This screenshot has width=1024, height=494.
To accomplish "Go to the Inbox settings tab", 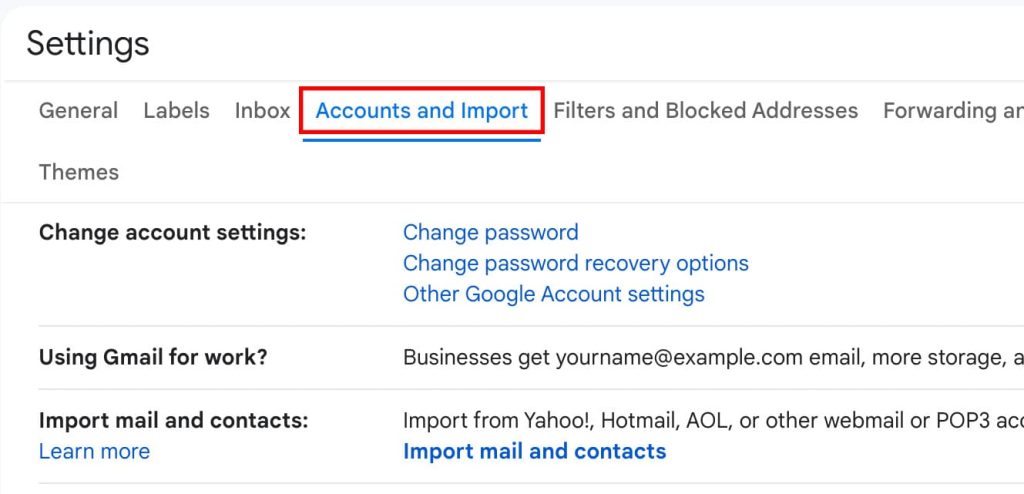I will pos(262,111).
